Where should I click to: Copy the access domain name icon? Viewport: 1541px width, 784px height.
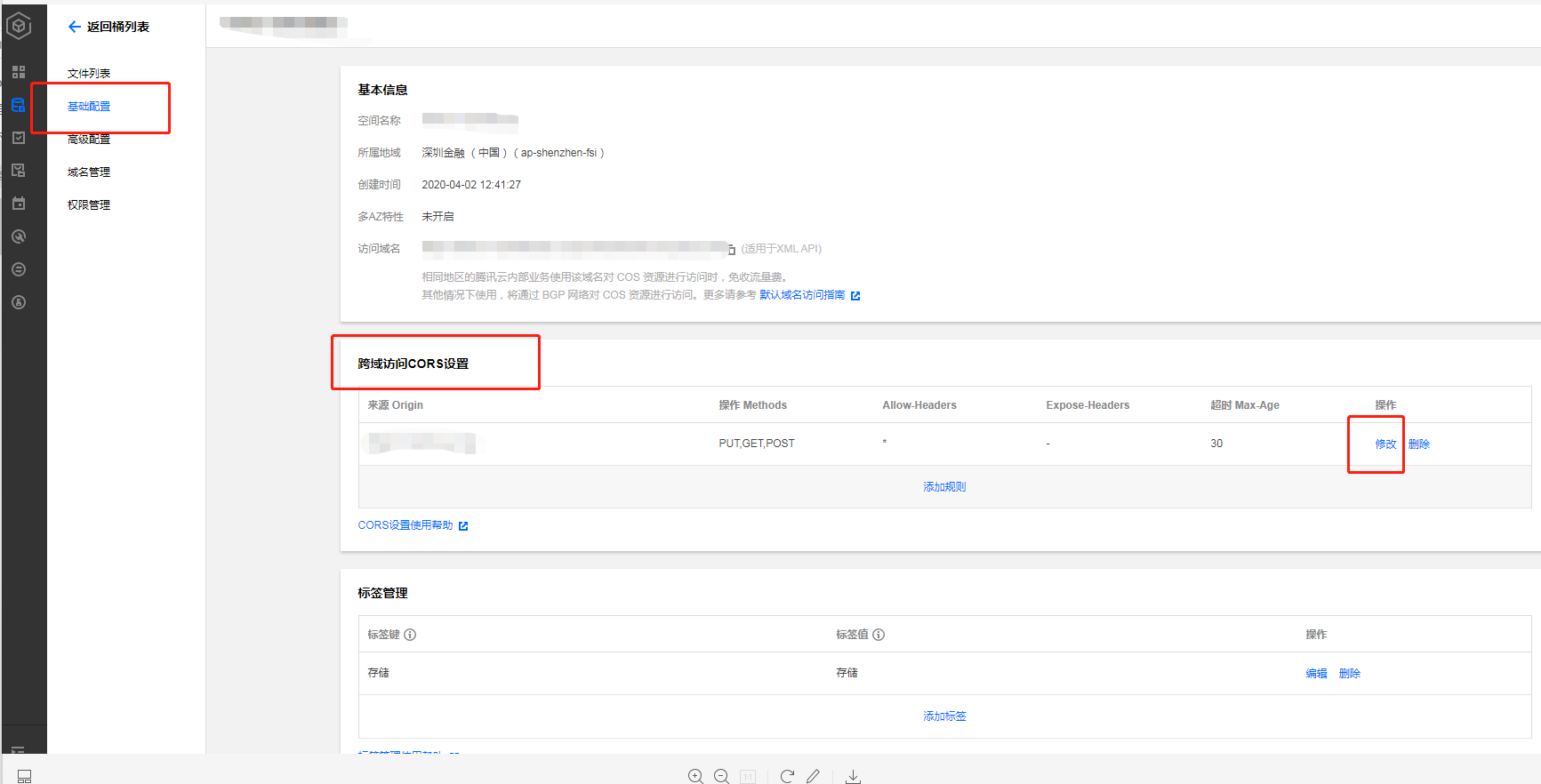[732, 250]
